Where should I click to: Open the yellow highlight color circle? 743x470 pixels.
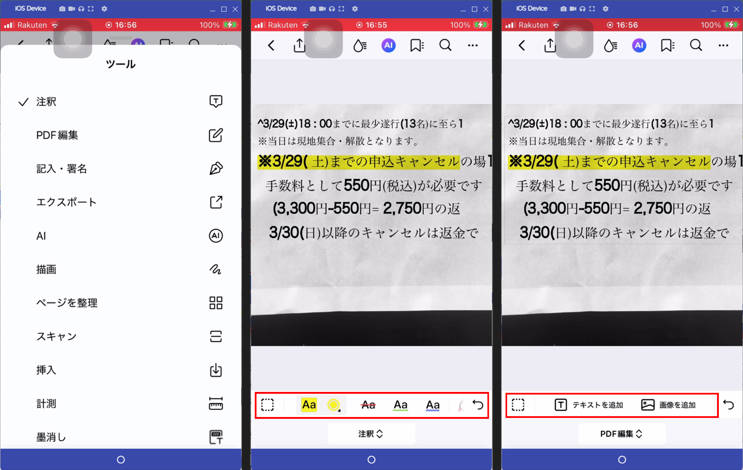334,405
